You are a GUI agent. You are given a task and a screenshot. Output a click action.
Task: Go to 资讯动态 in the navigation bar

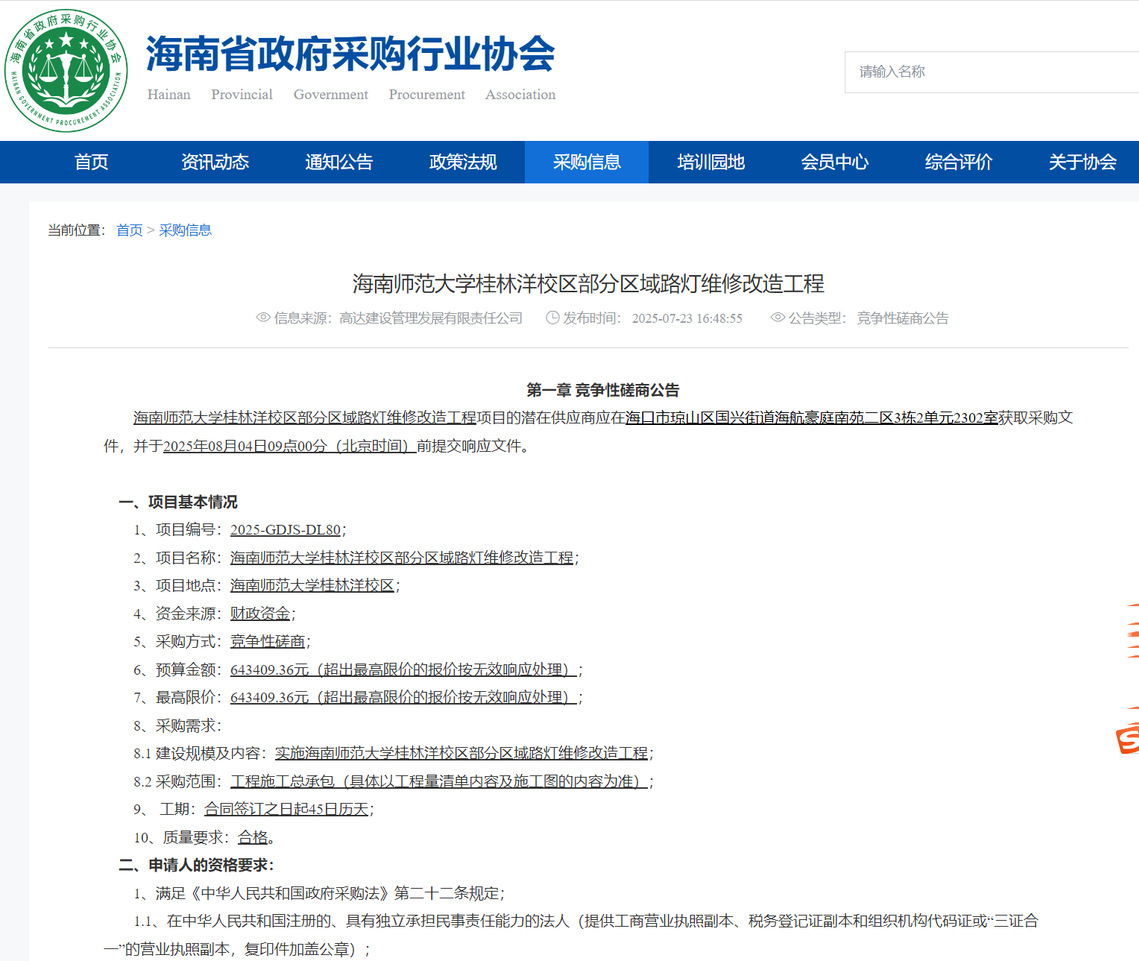[215, 162]
